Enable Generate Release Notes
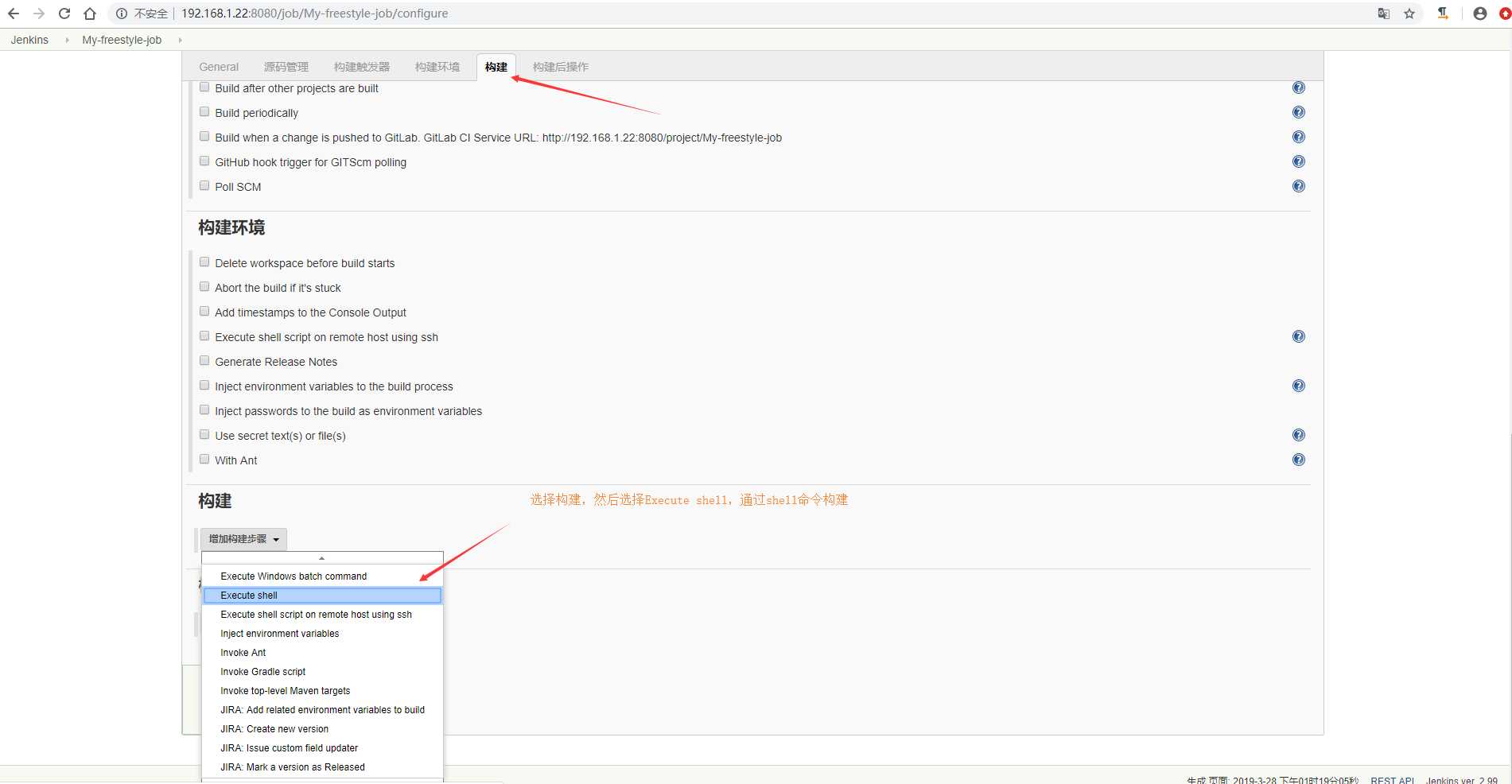 pos(204,361)
